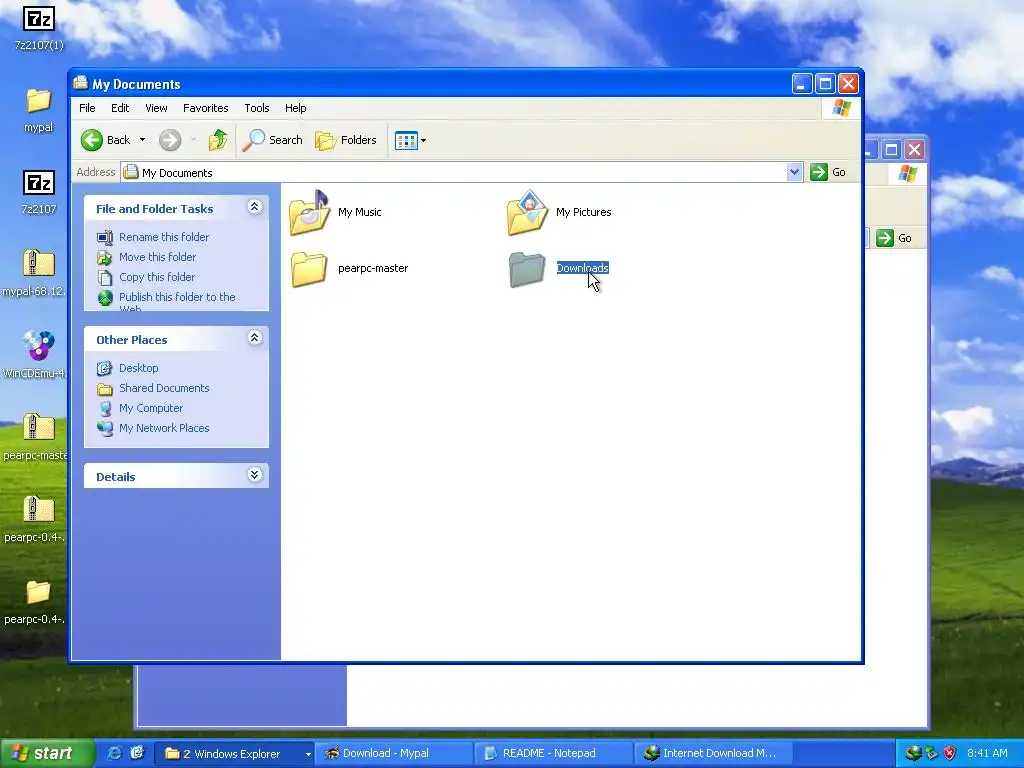
Task: Open the Tools menu
Action: pyautogui.click(x=257, y=108)
